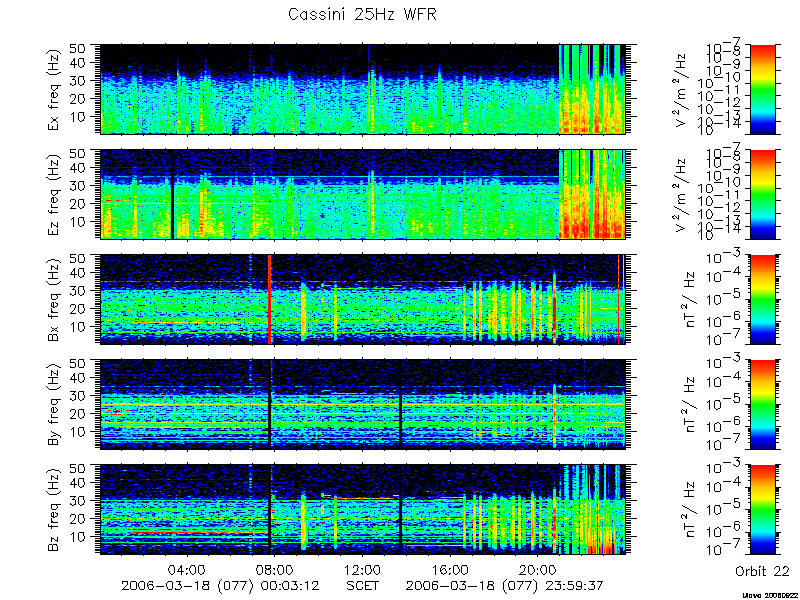Viewport: 800px width, 600px height.
Task: Click the Bx spectrogram panel
Action: pos(362,299)
